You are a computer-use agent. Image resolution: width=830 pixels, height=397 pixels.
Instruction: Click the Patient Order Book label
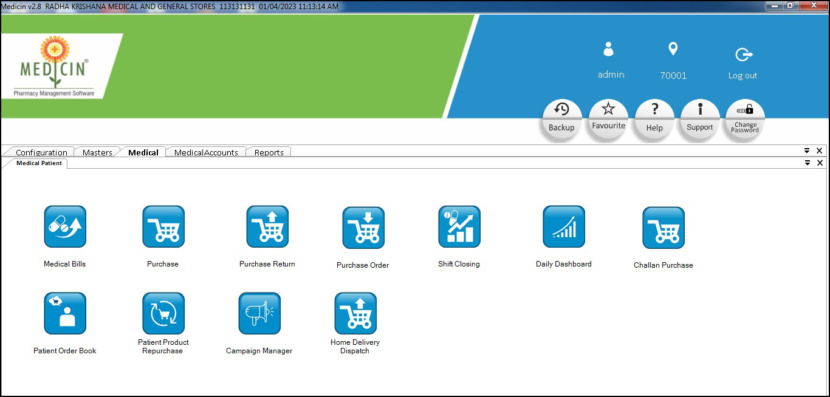[65, 350]
